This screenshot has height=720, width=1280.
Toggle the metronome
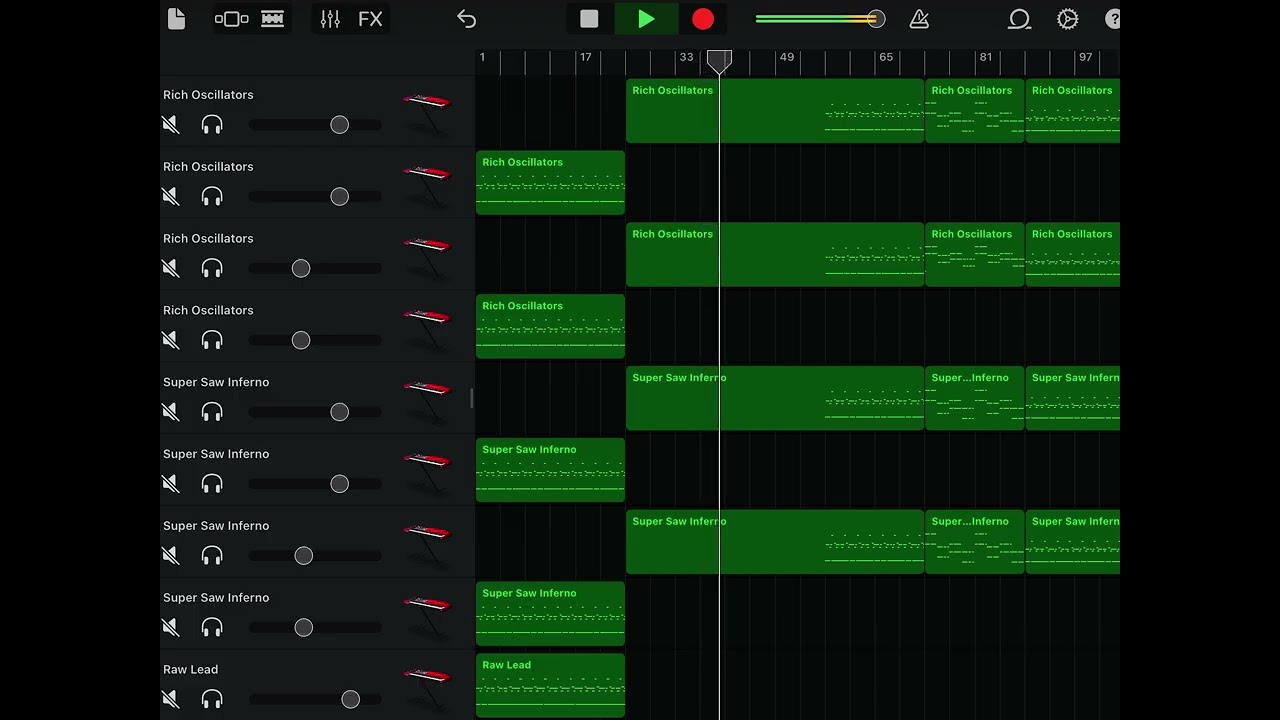click(x=919, y=19)
